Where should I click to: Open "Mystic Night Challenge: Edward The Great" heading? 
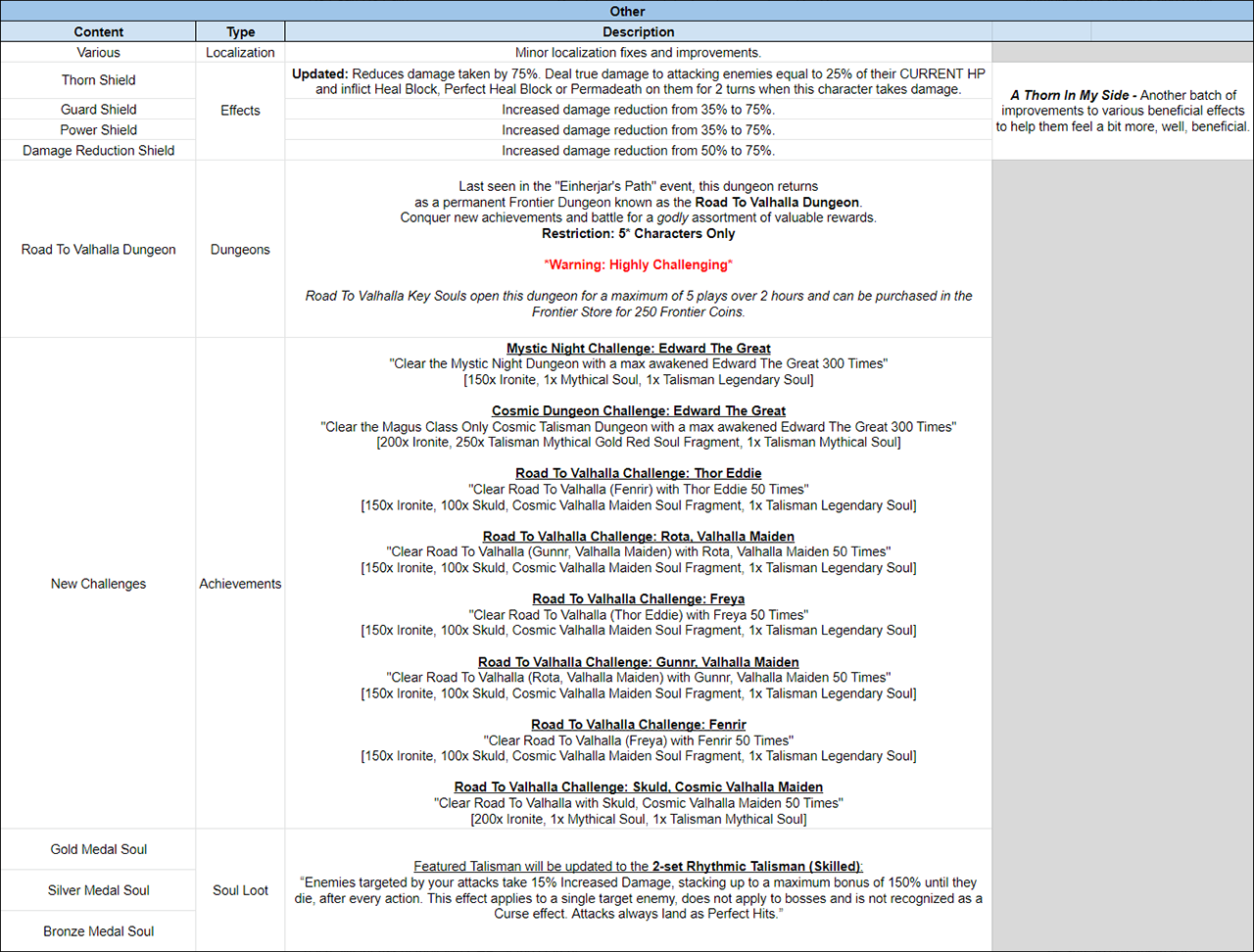point(638,349)
